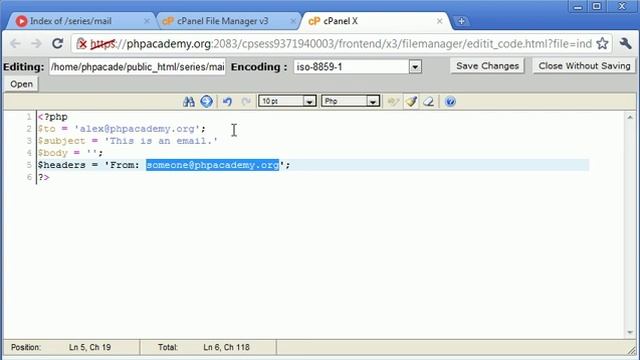Open the font size 10 pt dropdown
The height and width of the screenshot is (360, 640).
[287, 101]
